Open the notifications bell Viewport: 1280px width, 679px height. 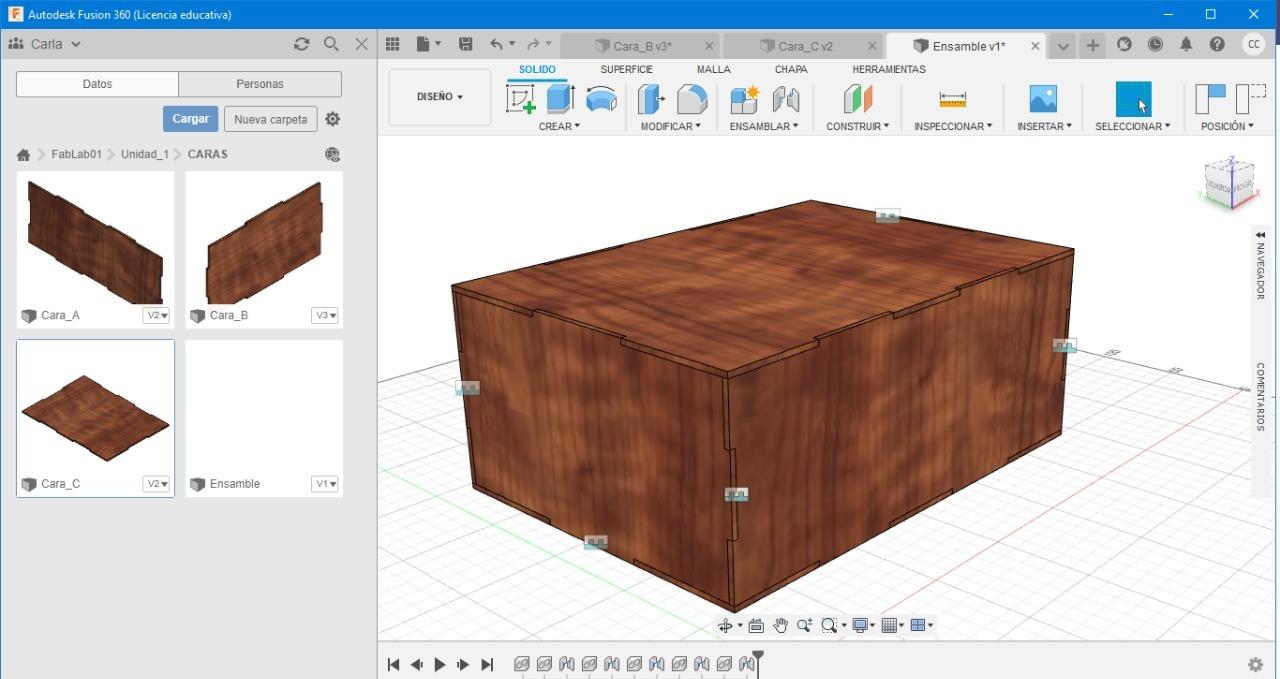point(1186,45)
